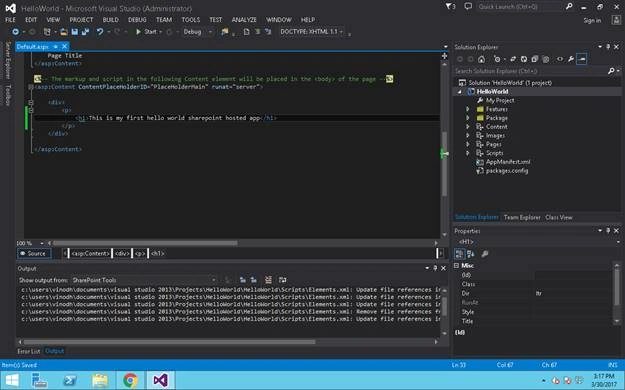Collapse the Misc category in Properties

click(x=457, y=266)
